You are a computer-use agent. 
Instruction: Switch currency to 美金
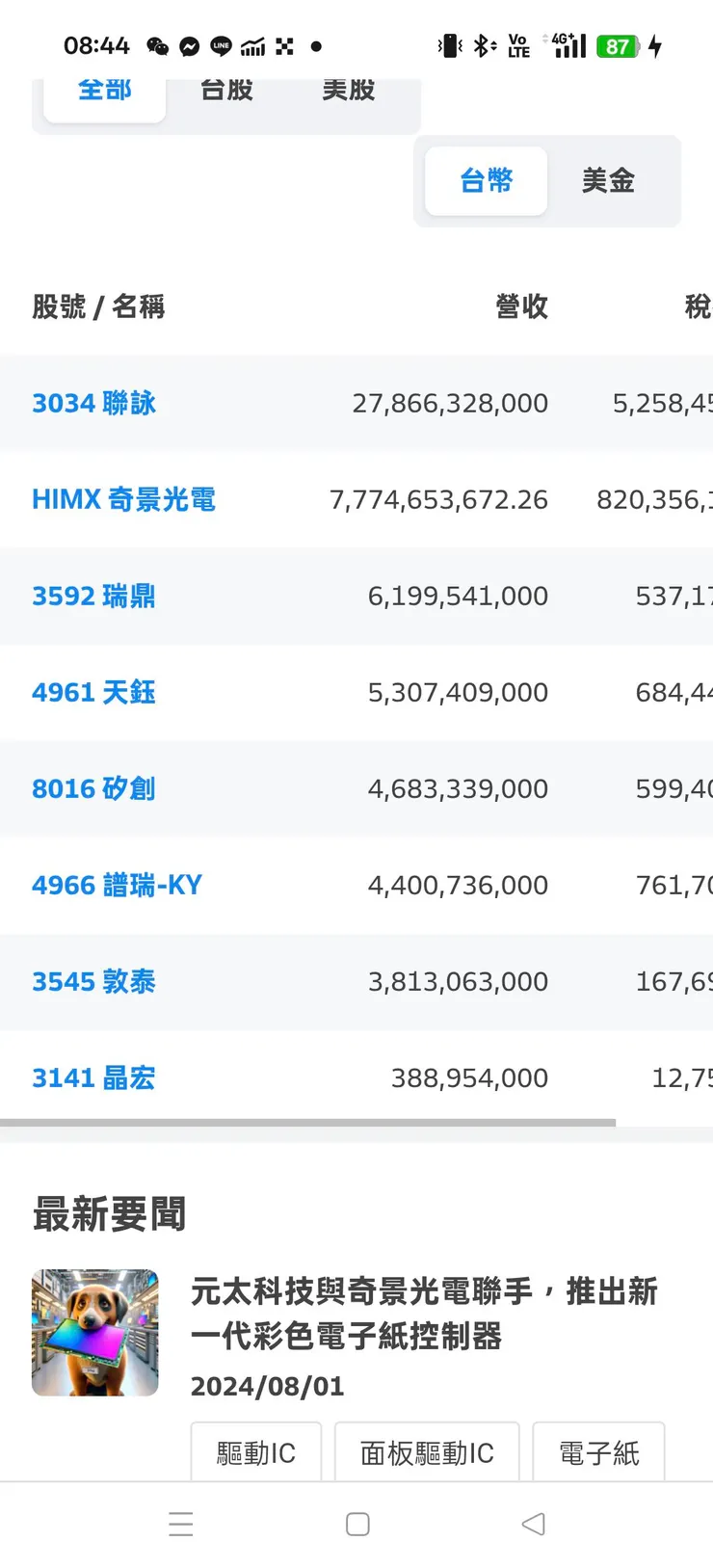tap(608, 180)
